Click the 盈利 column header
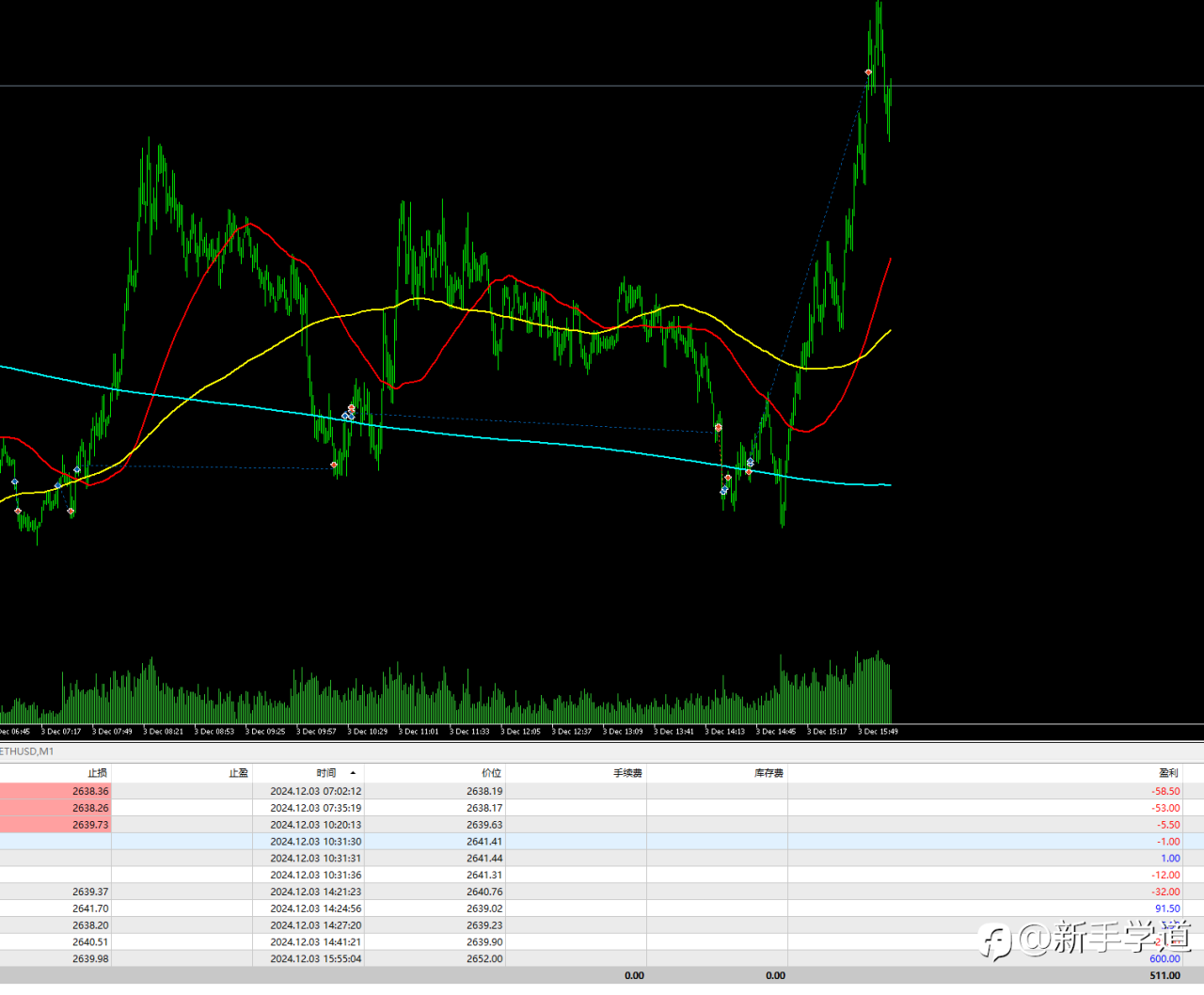The height and width of the screenshot is (995, 1204). [x=1168, y=773]
